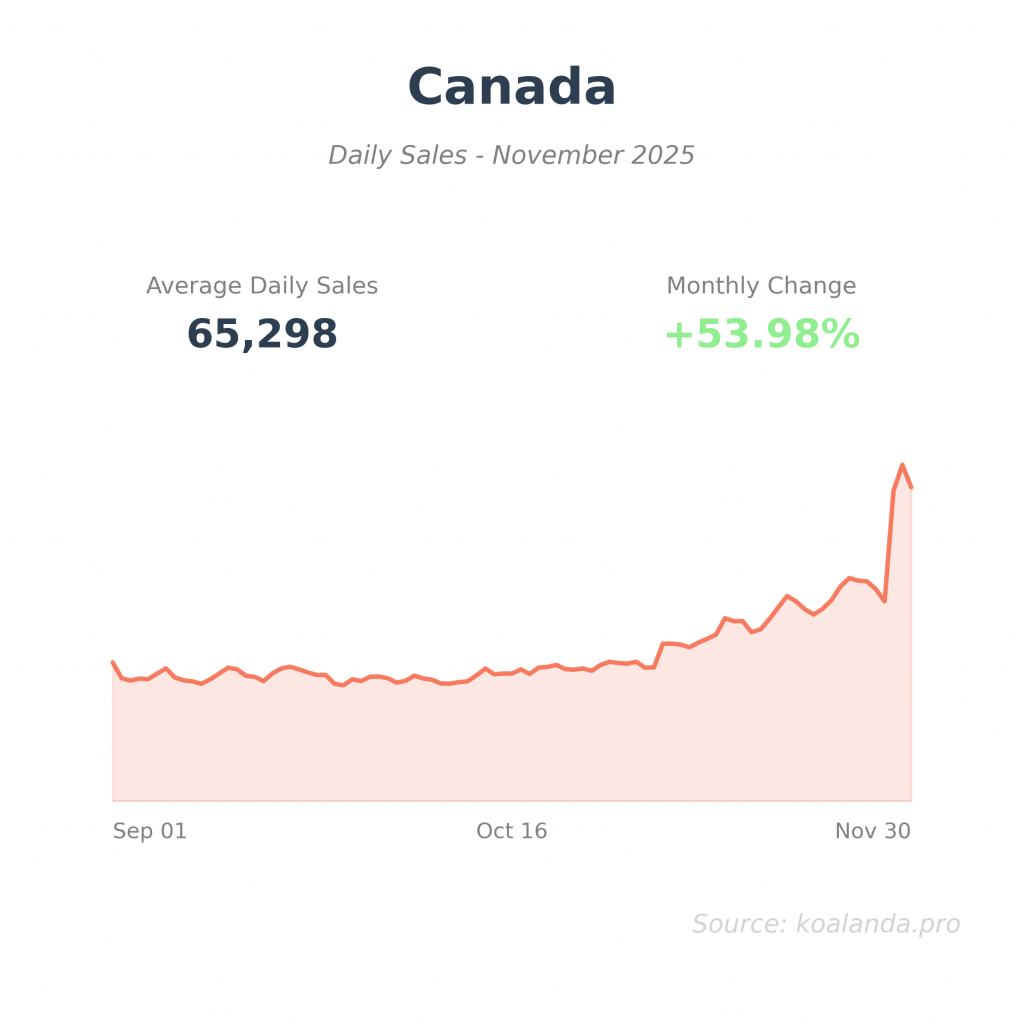Click the Canada chart title
The height and width of the screenshot is (1024, 1024).
[x=511, y=87]
